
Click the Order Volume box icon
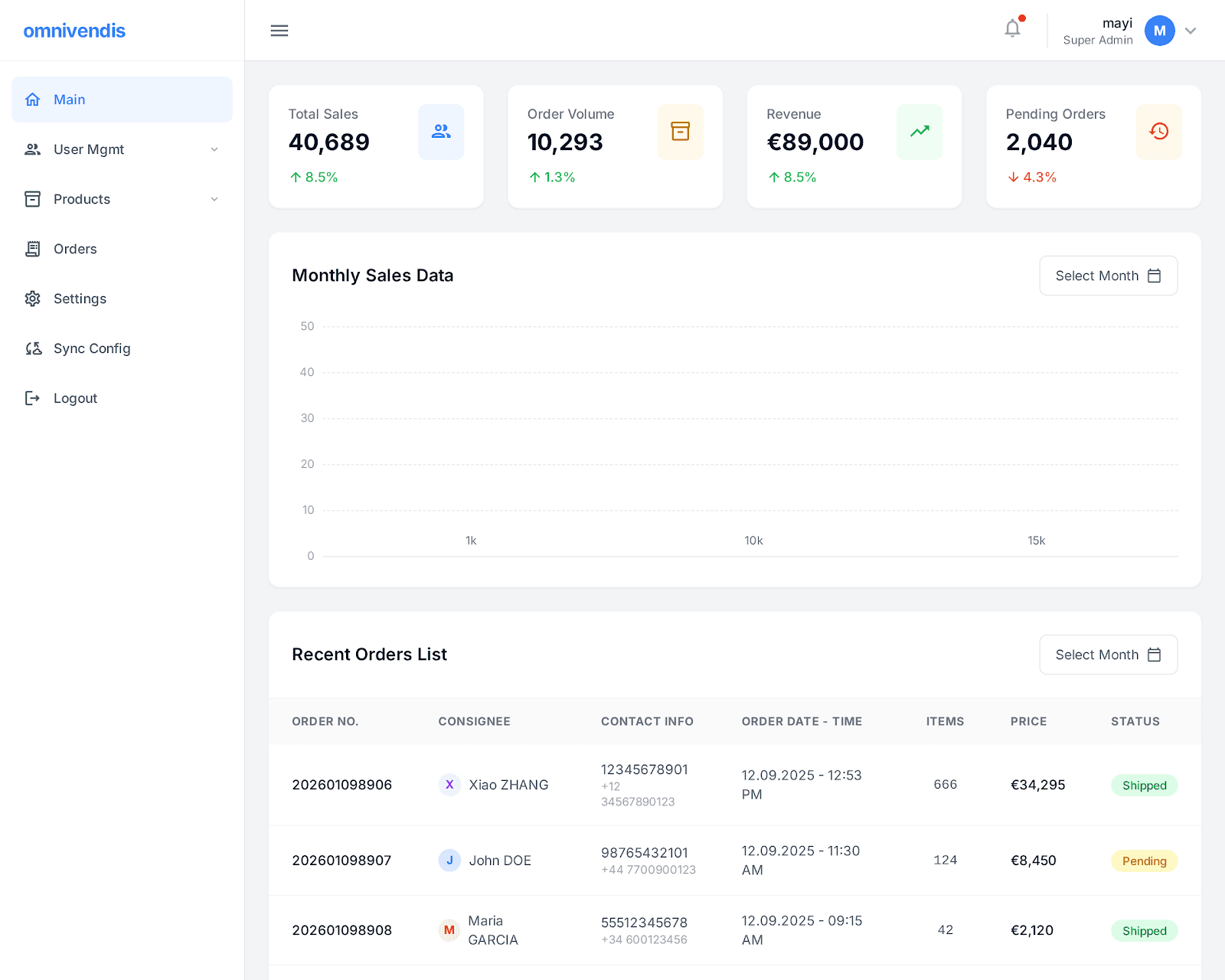point(680,132)
